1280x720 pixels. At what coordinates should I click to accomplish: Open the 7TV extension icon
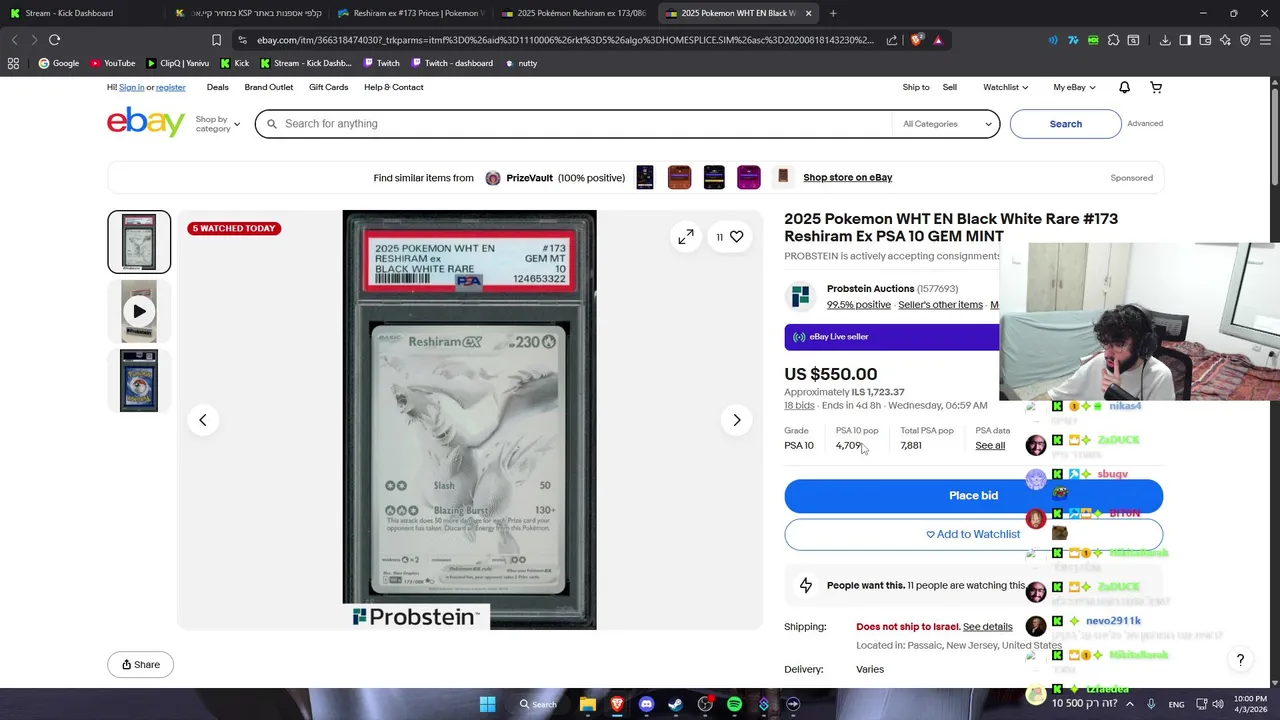1073,40
